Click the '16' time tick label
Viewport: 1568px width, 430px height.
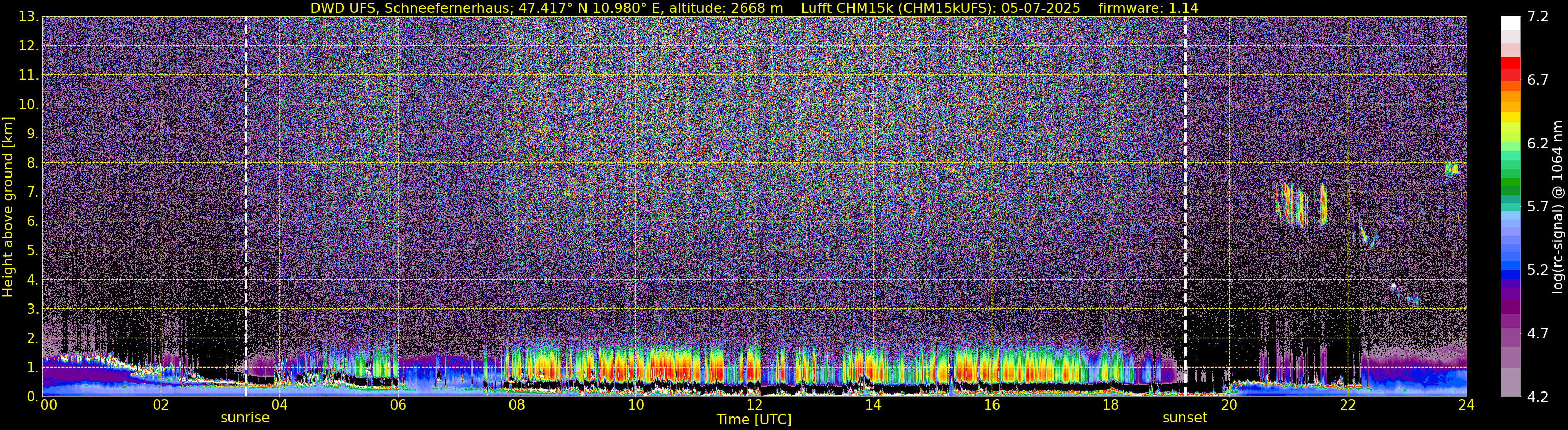(992, 406)
